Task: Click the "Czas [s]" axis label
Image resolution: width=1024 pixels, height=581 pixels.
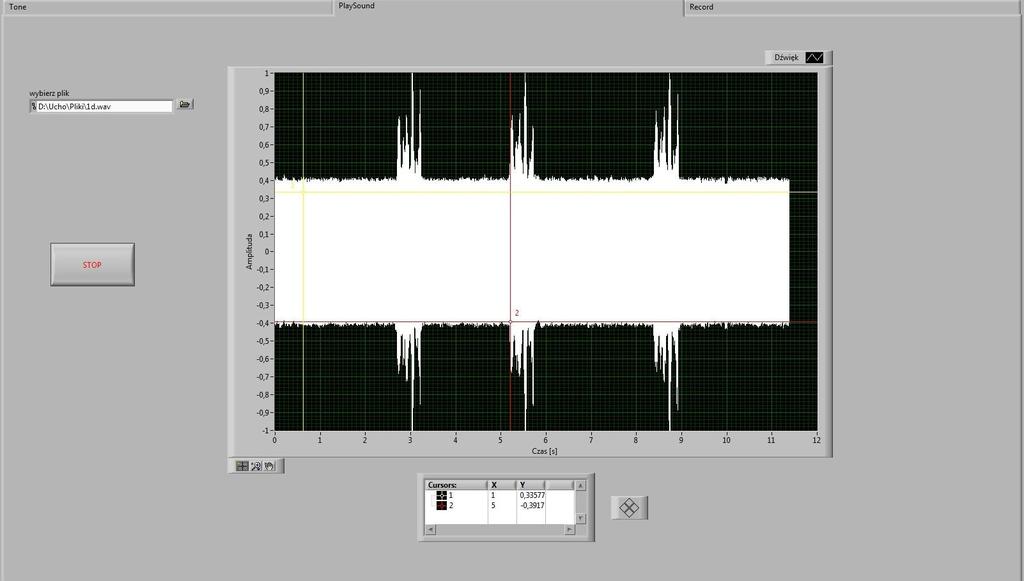Action: [x=545, y=451]
